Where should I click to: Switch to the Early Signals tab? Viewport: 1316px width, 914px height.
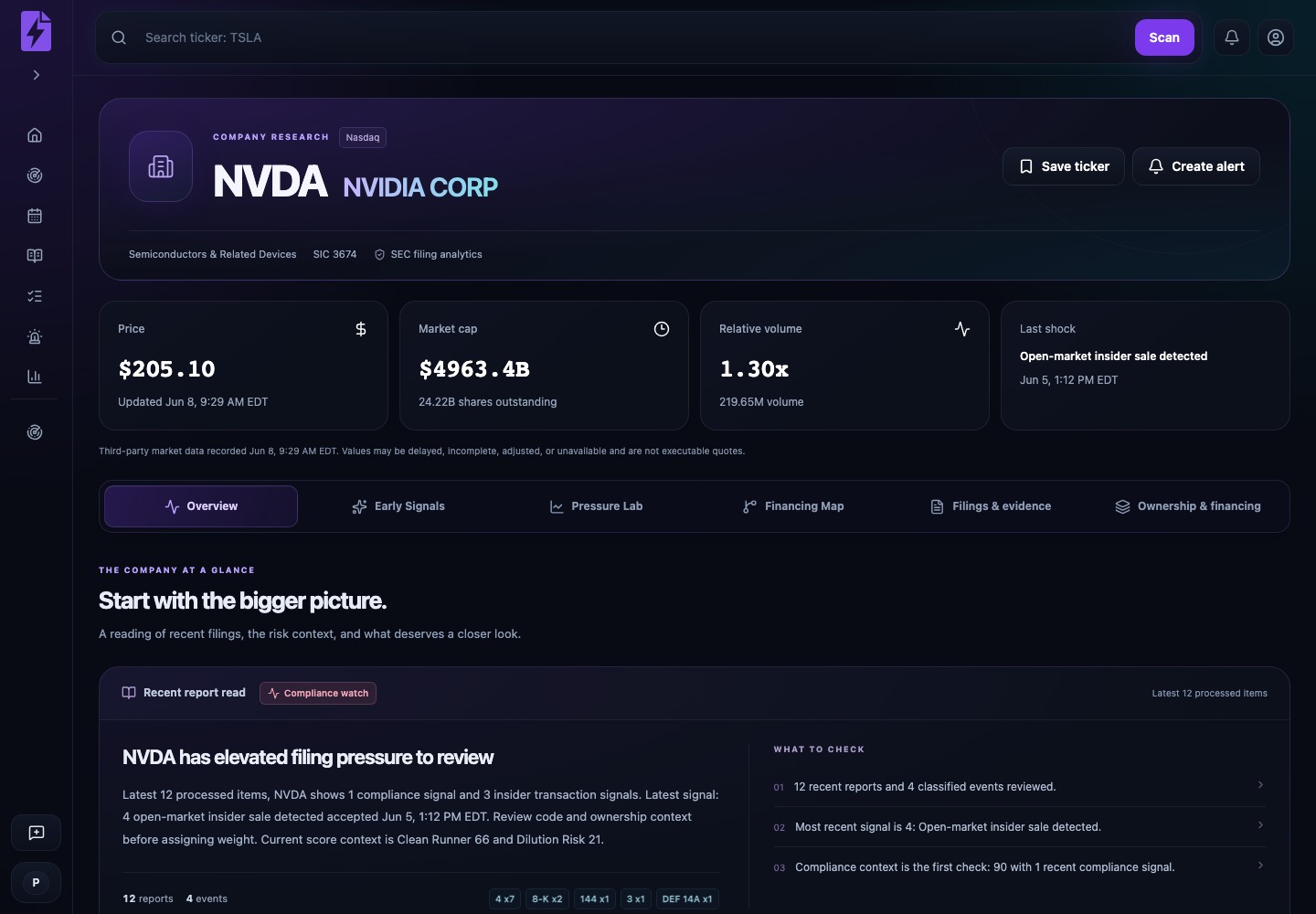[x=398, y=506]
